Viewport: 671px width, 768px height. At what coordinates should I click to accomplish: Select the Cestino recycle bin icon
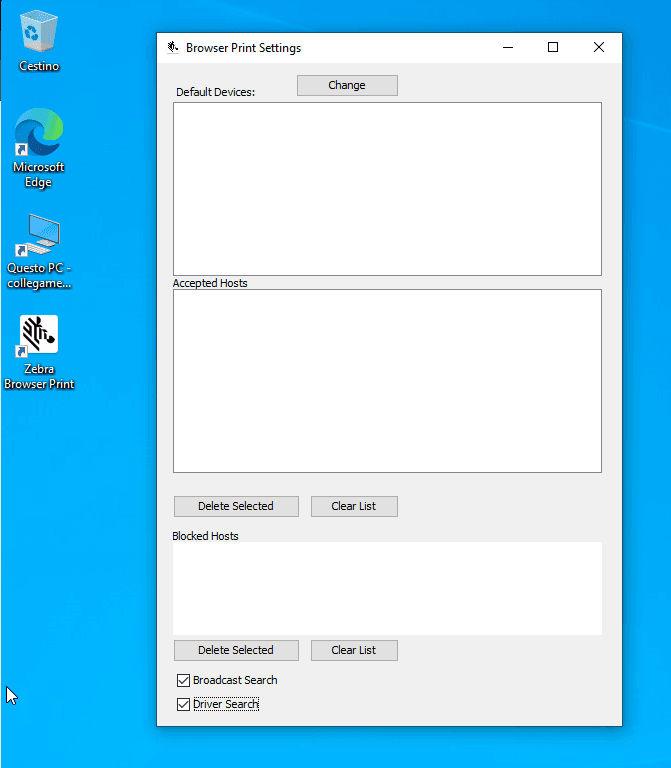pyautogui.click(x=39, y=33)
